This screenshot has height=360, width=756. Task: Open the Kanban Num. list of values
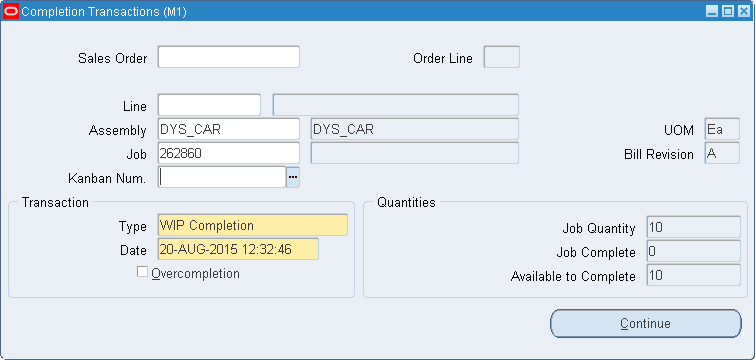(x=293, y=177)
